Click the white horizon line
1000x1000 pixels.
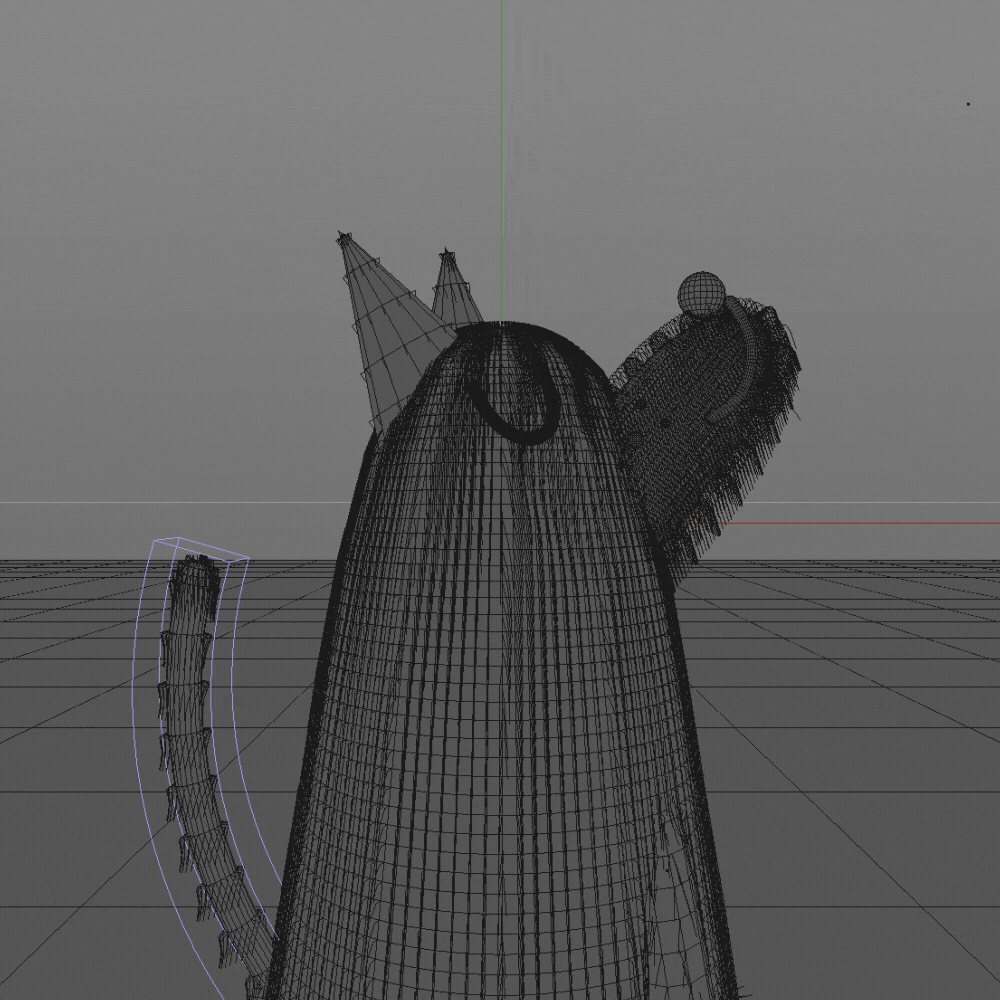point(150,503)
